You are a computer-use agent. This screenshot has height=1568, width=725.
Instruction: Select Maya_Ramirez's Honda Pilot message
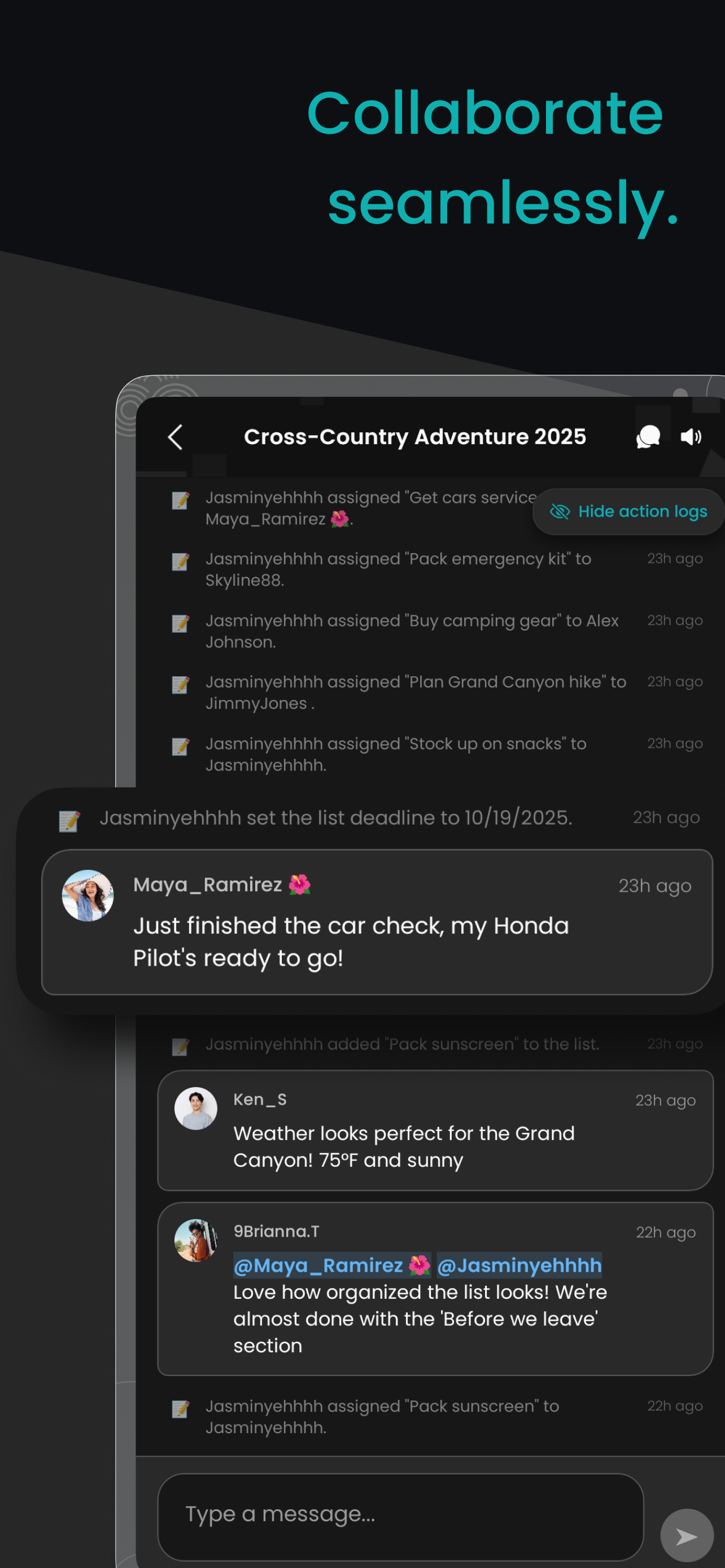click(351, 941)
